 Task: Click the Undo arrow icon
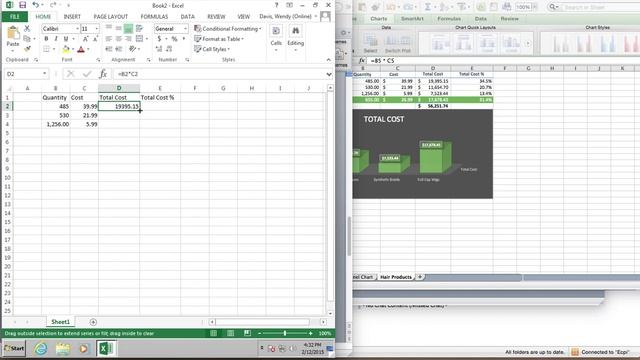tap(36, 5)
